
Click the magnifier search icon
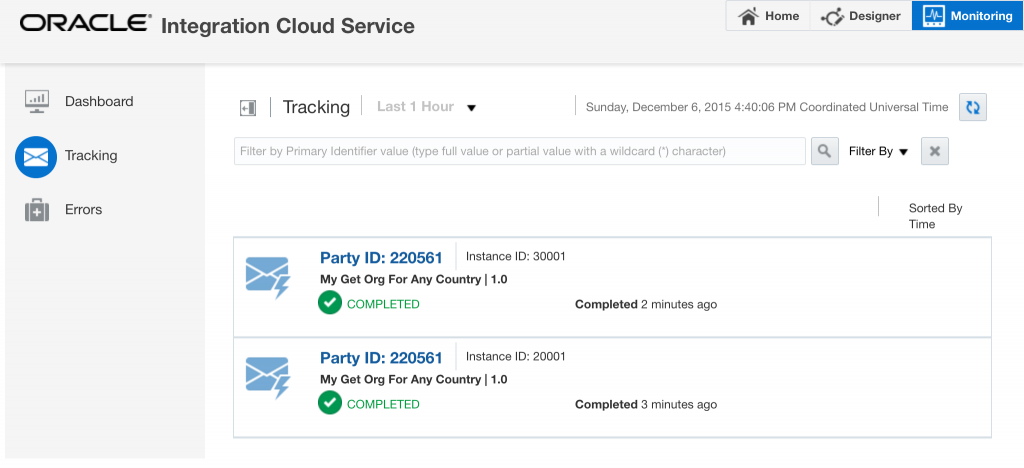tap(824, 151)
